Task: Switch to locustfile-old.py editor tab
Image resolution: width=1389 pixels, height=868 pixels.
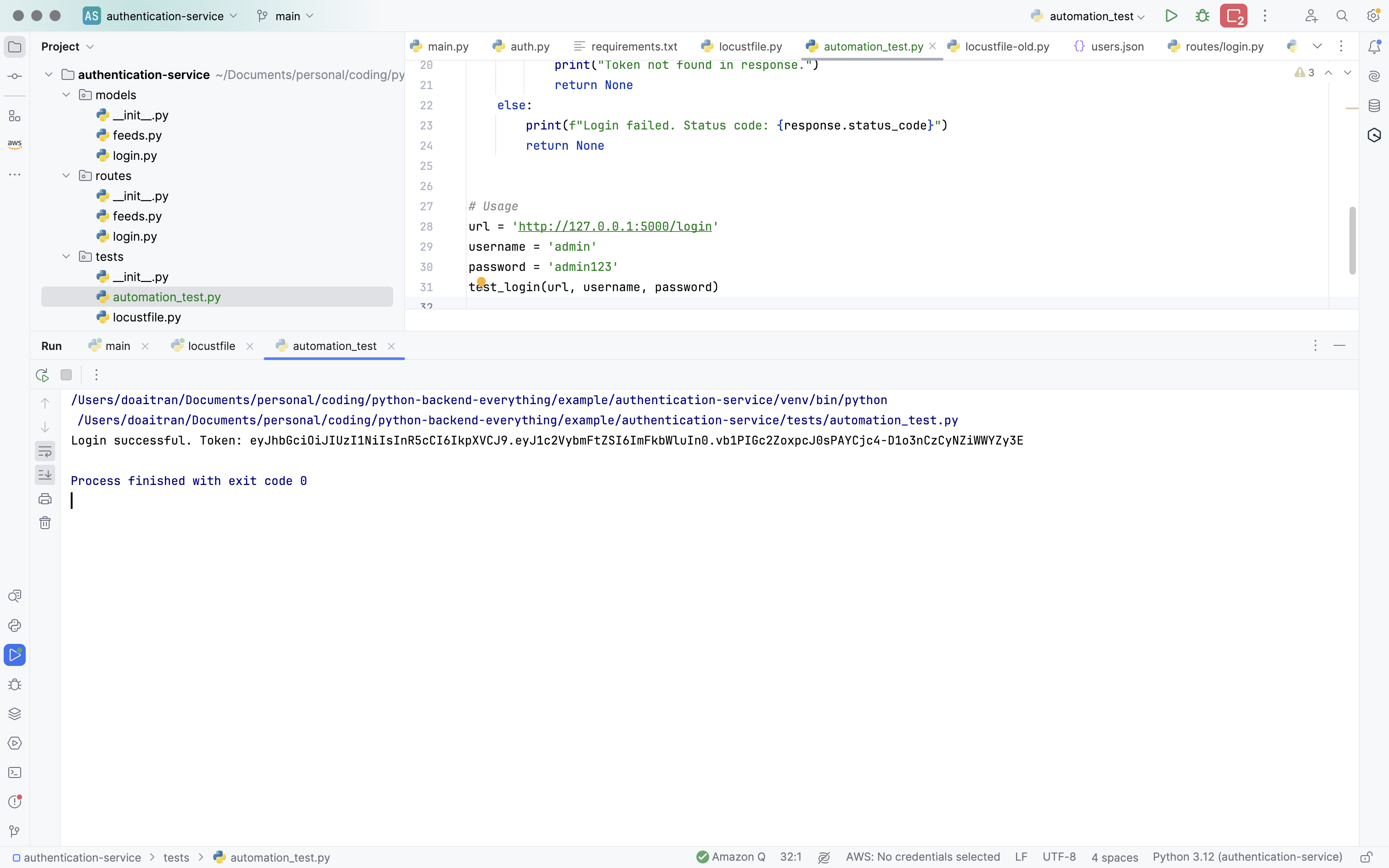Action: [998, 46]
